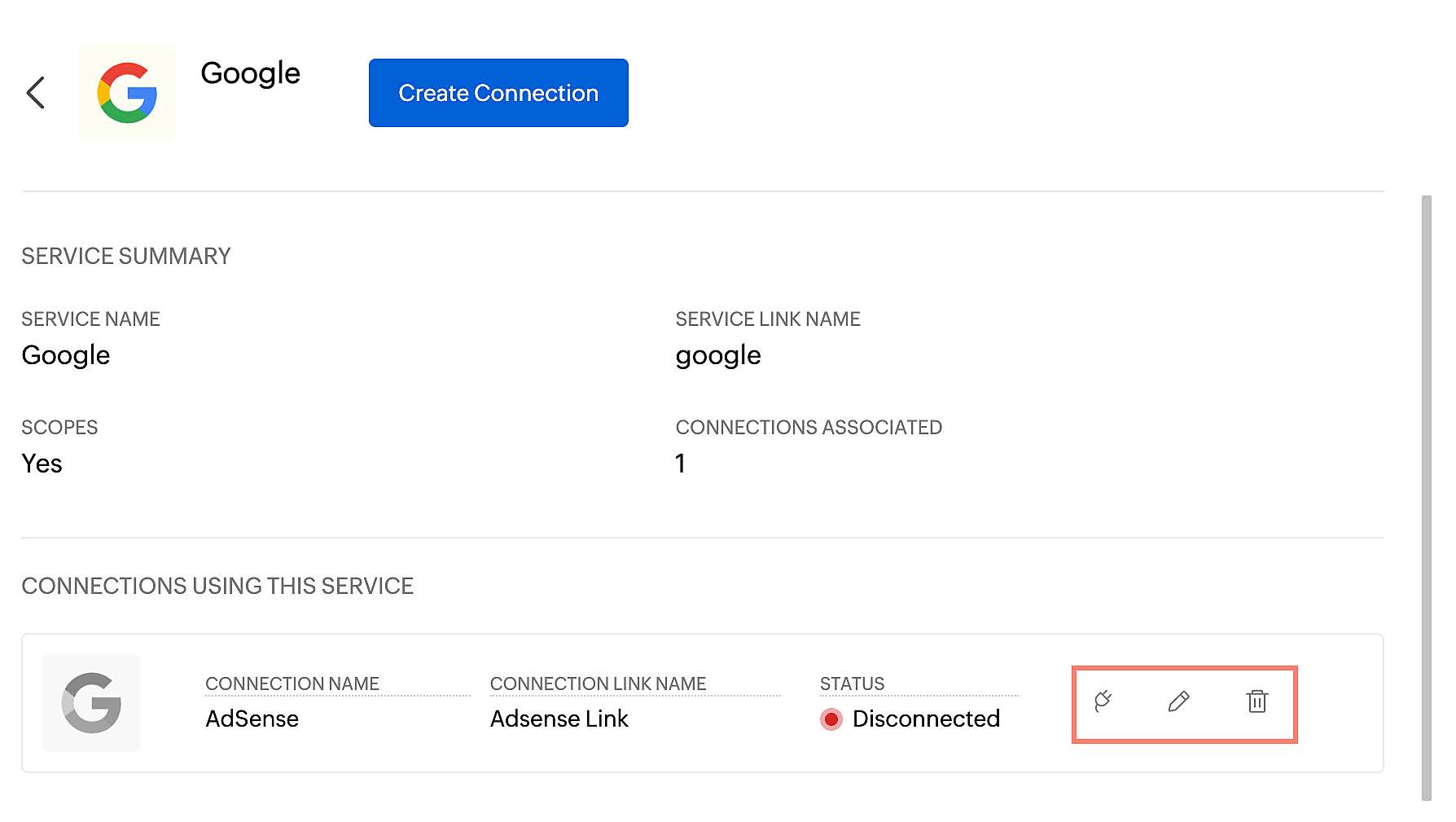This screenshot has width=1456, height=822.
Task: Click the service link name value google
Action: tap(717, 356)
